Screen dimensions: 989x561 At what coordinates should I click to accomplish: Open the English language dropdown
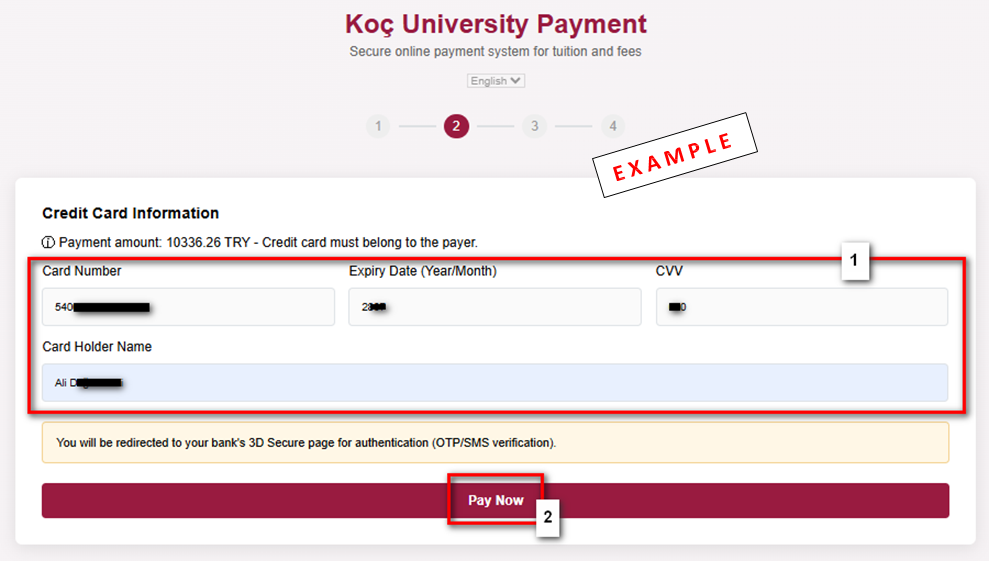point(495,81)
